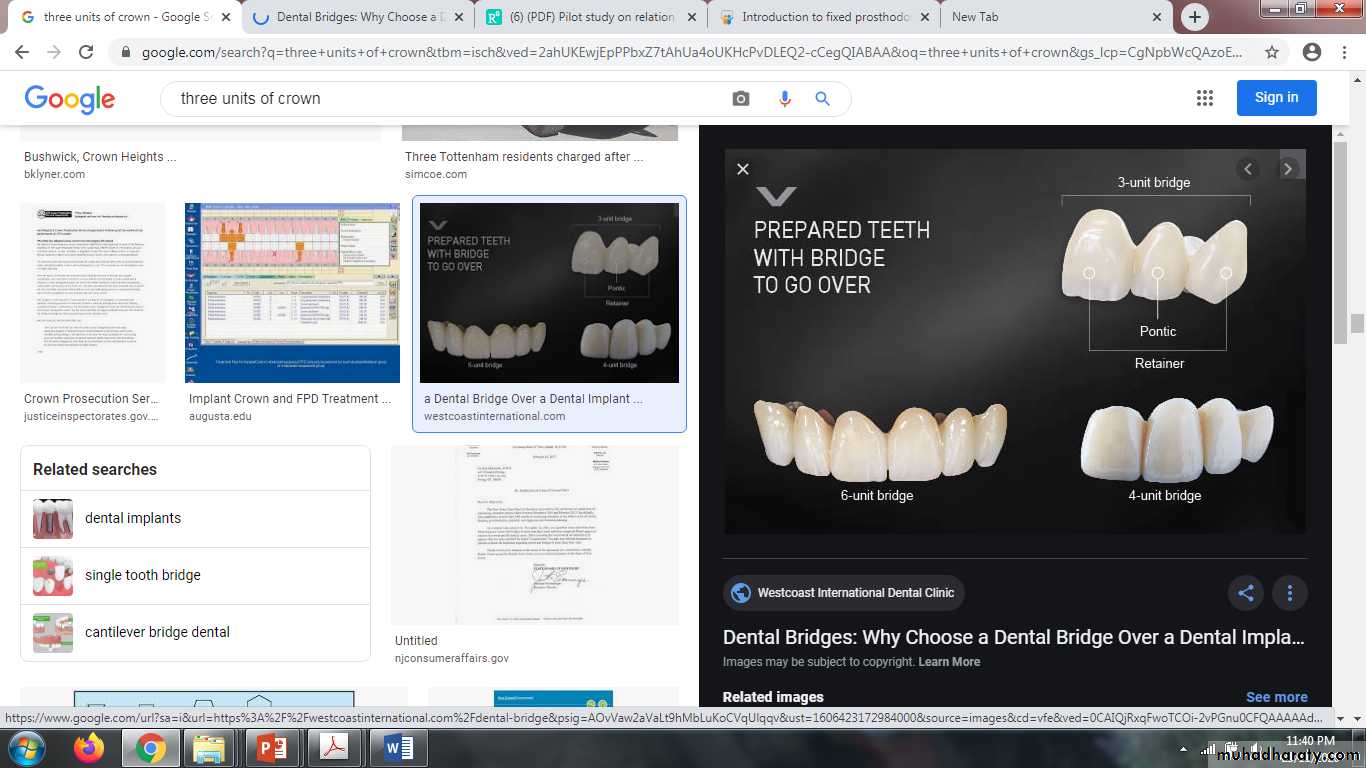1366x768 pixels.
Task: Reload the current page
Action: 86,52
